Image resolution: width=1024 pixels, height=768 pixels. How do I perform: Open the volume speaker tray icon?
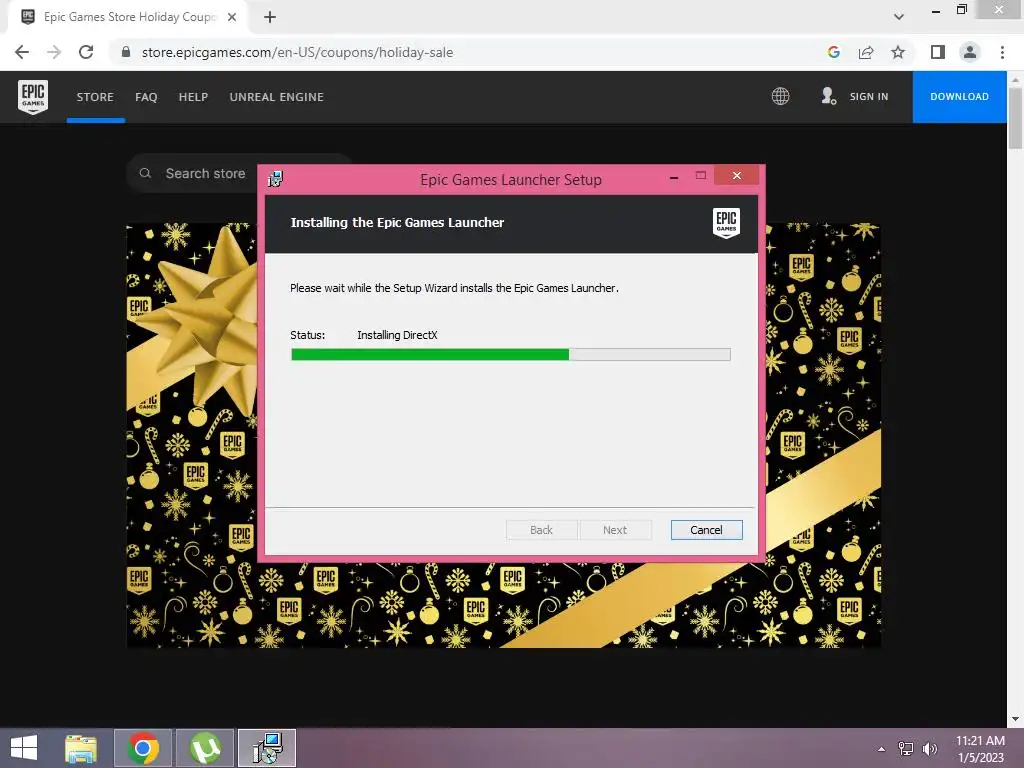pyautogui.click(x=930, y=749)
